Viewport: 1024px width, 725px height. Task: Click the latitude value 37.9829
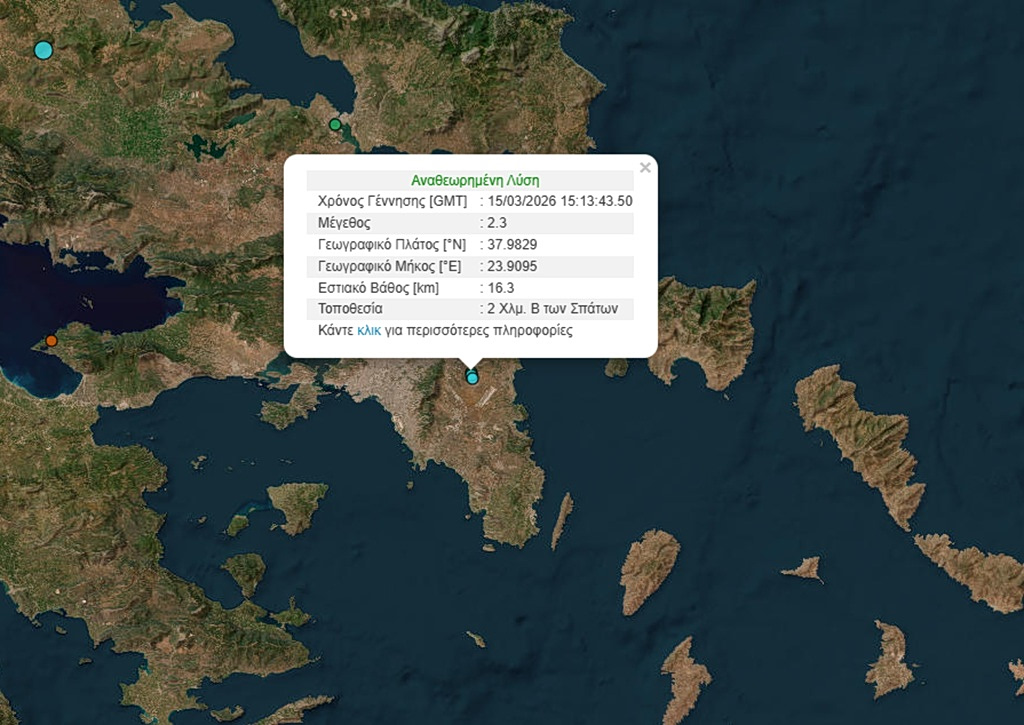(x=511, y=245)
